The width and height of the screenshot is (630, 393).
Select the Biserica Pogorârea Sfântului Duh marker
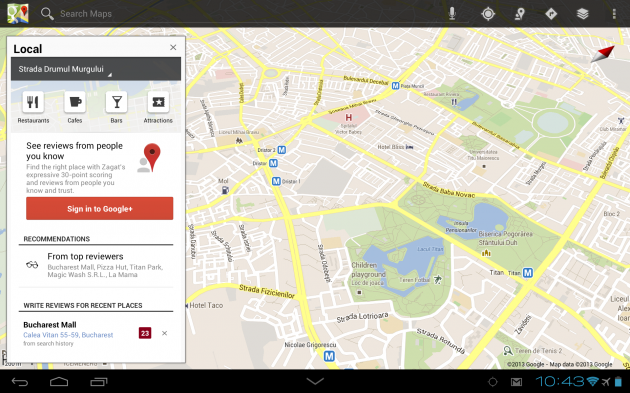point(486,253)
